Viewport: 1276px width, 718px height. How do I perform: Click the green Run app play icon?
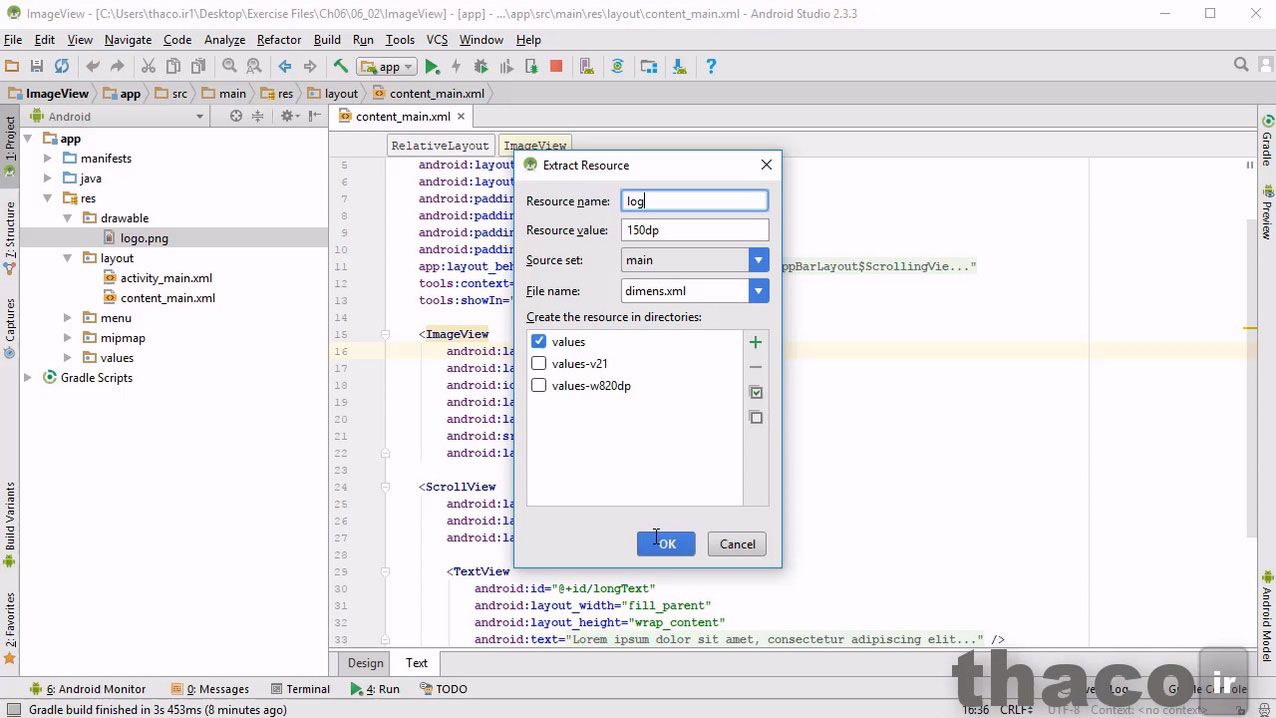(432, 67)
